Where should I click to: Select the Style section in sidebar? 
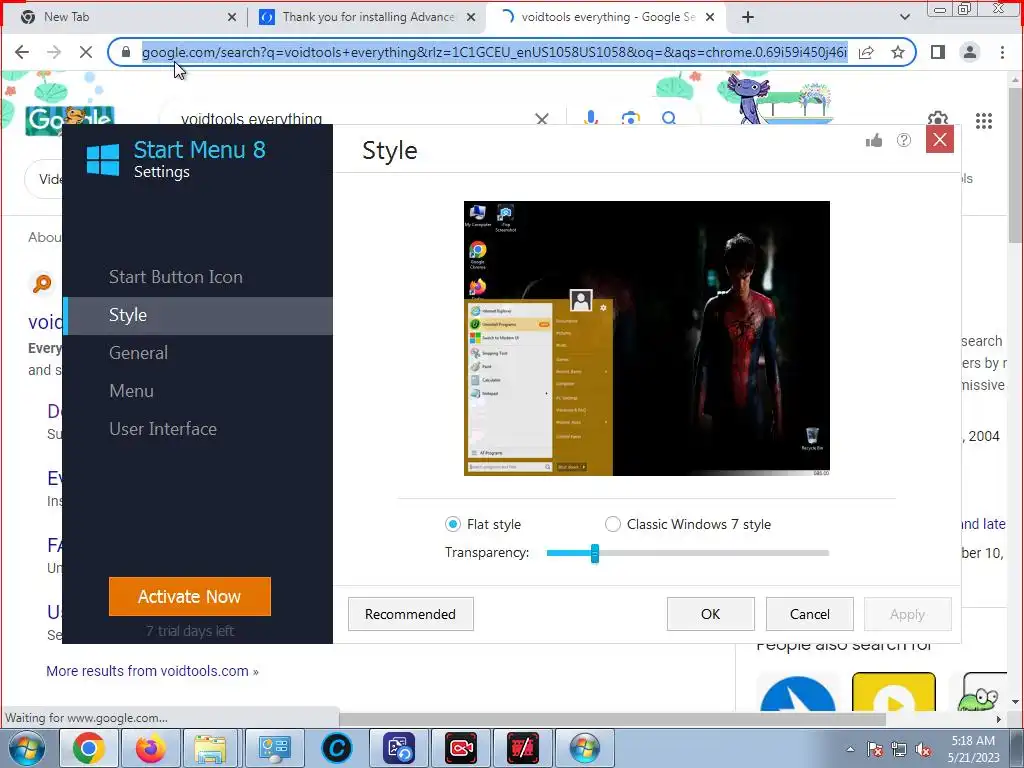[199, 315]
